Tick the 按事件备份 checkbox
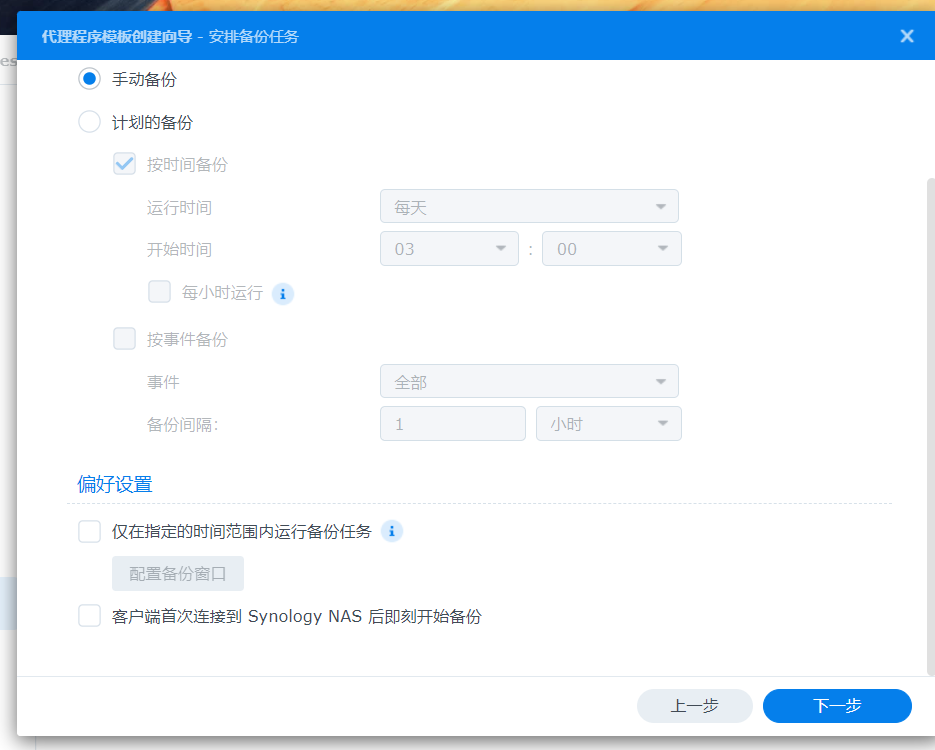 click(x=125, y=339)
